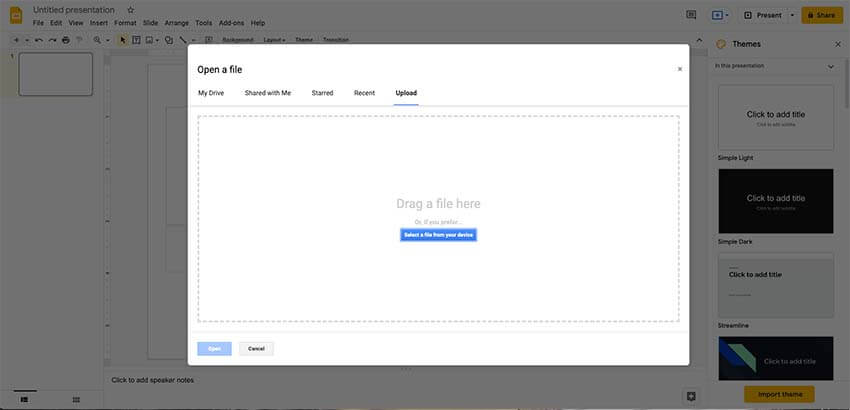Choose the Simple Dark theme thumbnail

pos(775,201)
